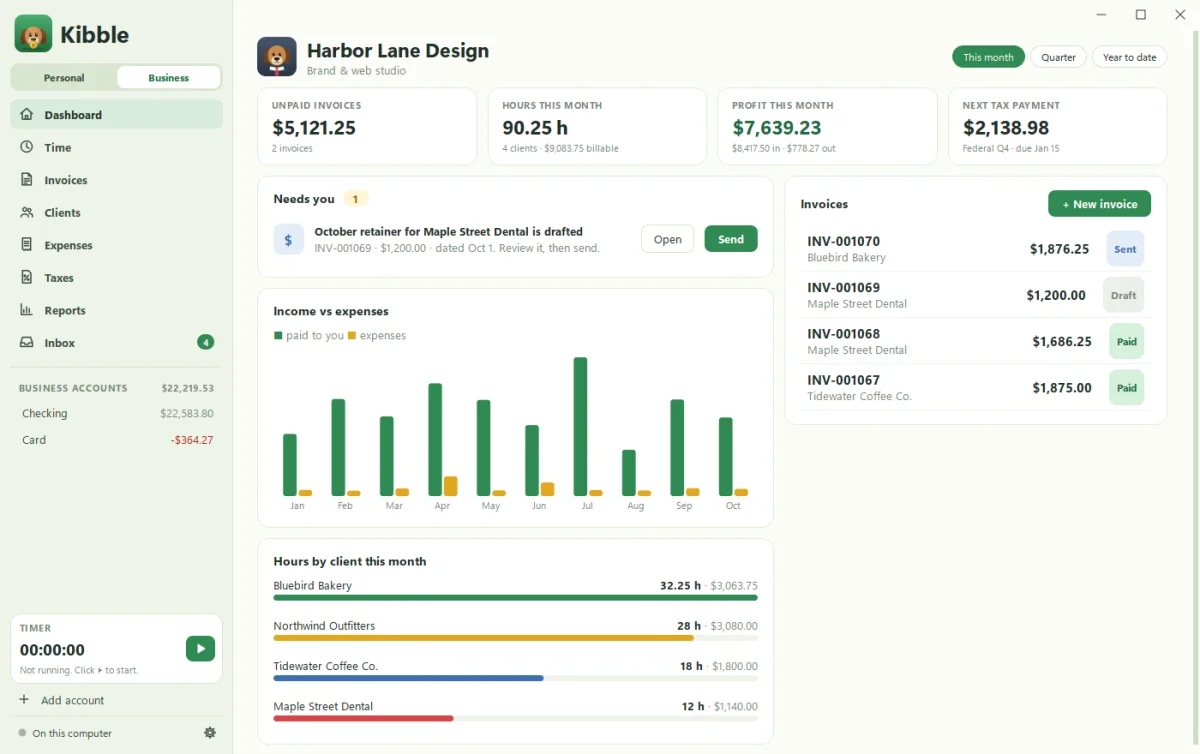Screen dimensions: 1200x754
Task: Go to the Time section
Action: coord(116,147)
